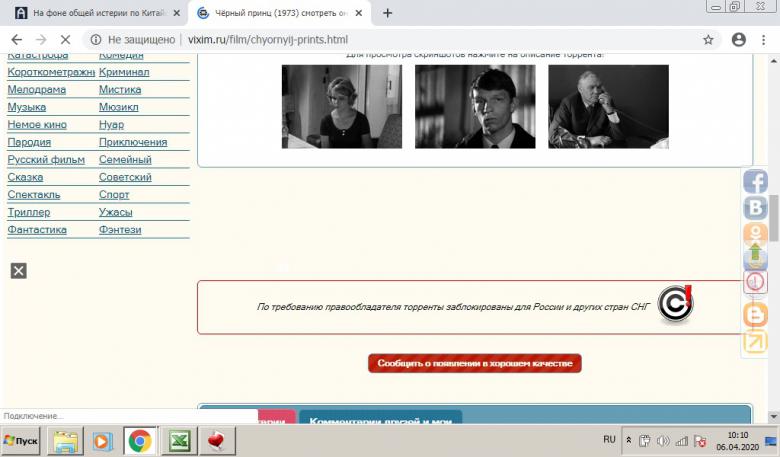Open site security info icon
This screenshot has height=457, width=780.
96,40
